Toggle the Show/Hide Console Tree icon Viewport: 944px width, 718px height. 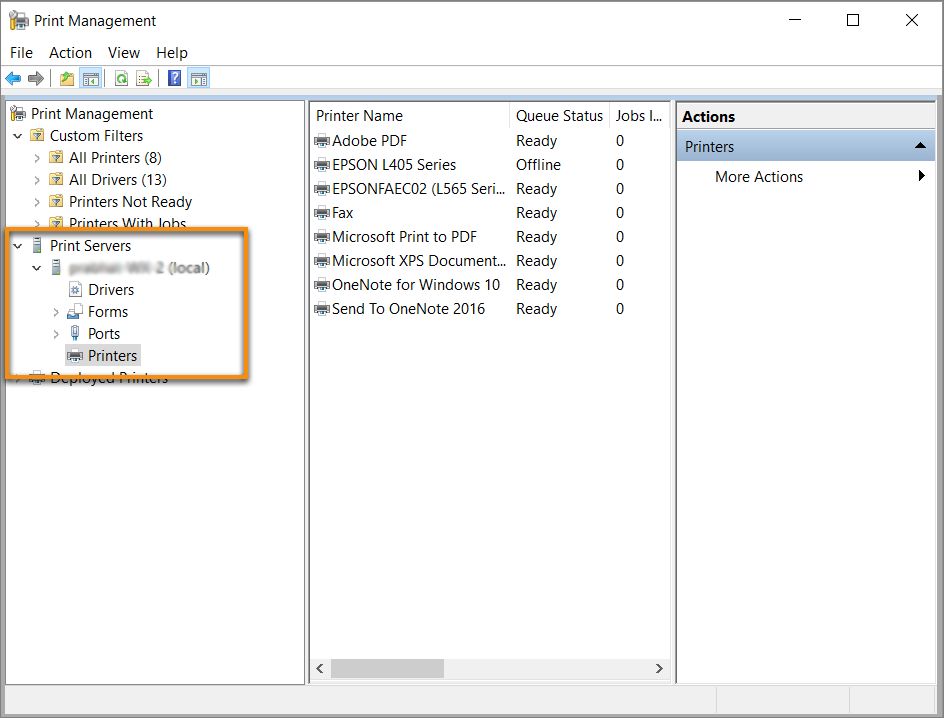pos(91,78)
